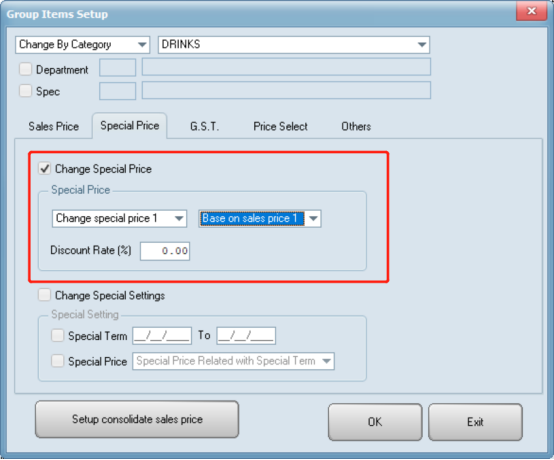Screen dimensions: 554x460
Task: Go to the Price Select tab
Action: coord(280,126)
